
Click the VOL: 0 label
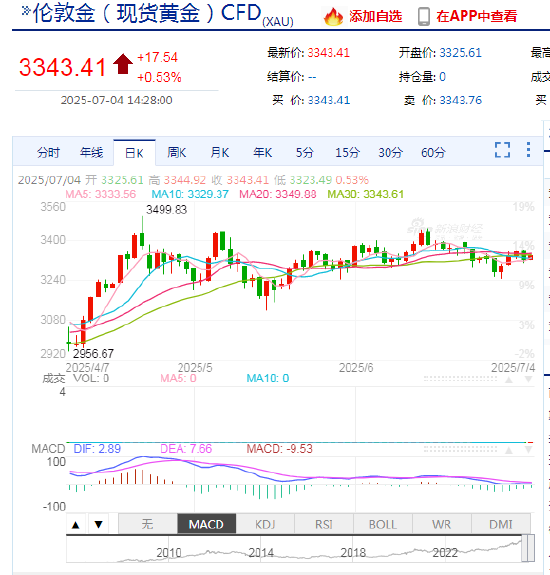click(x=91, y=378)
